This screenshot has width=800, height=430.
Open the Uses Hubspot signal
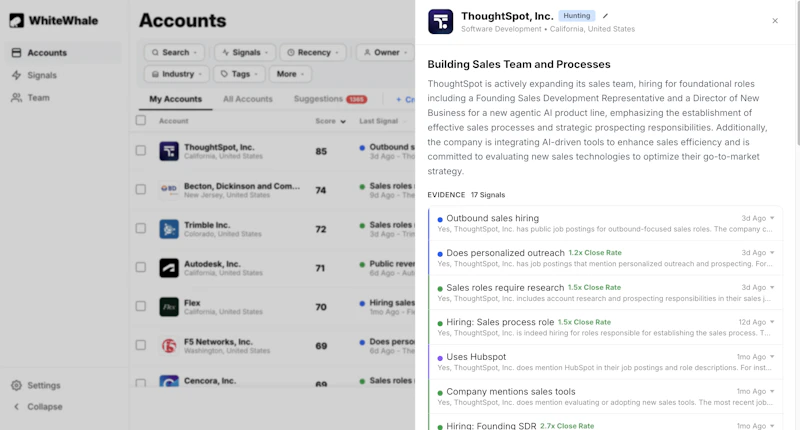(606, 362)
